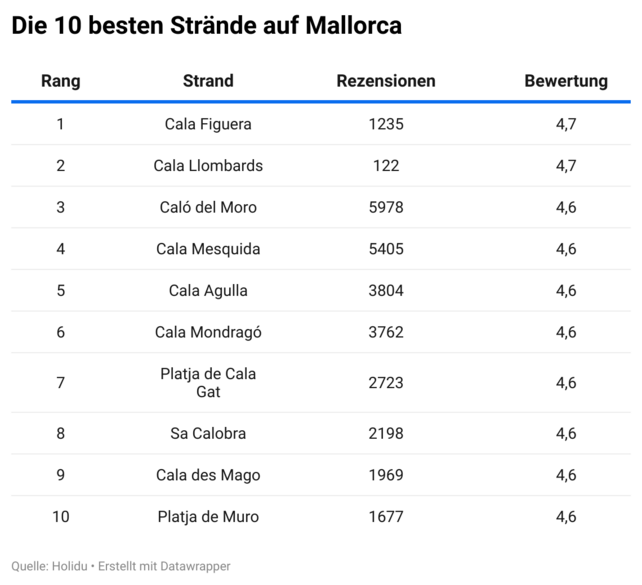Click the Cala Figuera beach name
Image resolution: width=642 pixels, height=585 pixels.
208,124
